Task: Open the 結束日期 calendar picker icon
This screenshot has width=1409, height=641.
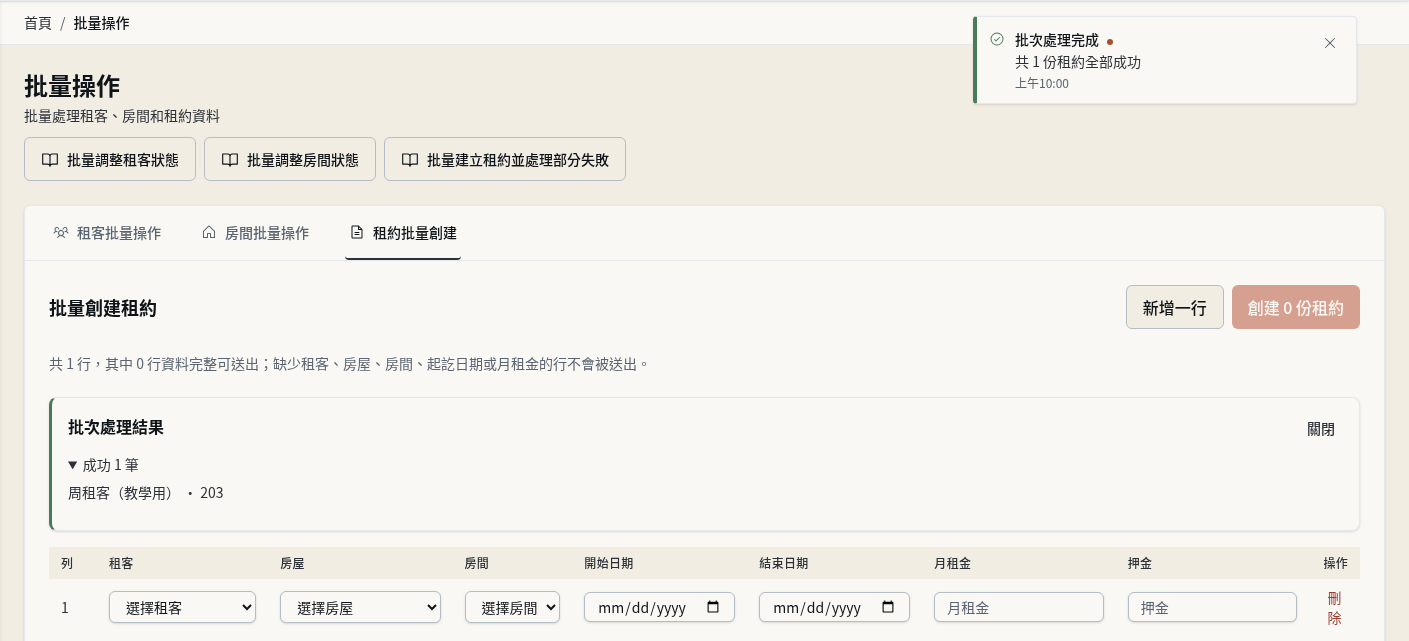Action: coord(888,607)
